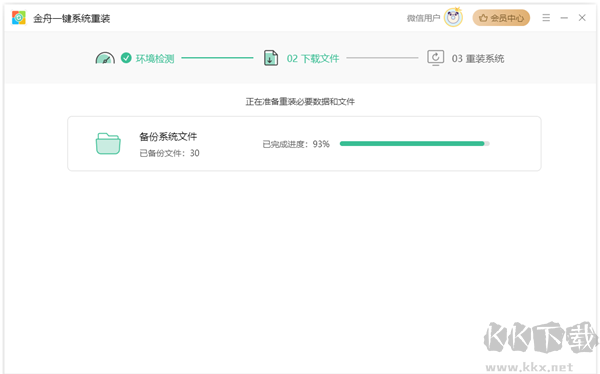Viewport: 600px width, 374px height.
Task: Select the 环境检测 step label
Action: coord(155,59)
